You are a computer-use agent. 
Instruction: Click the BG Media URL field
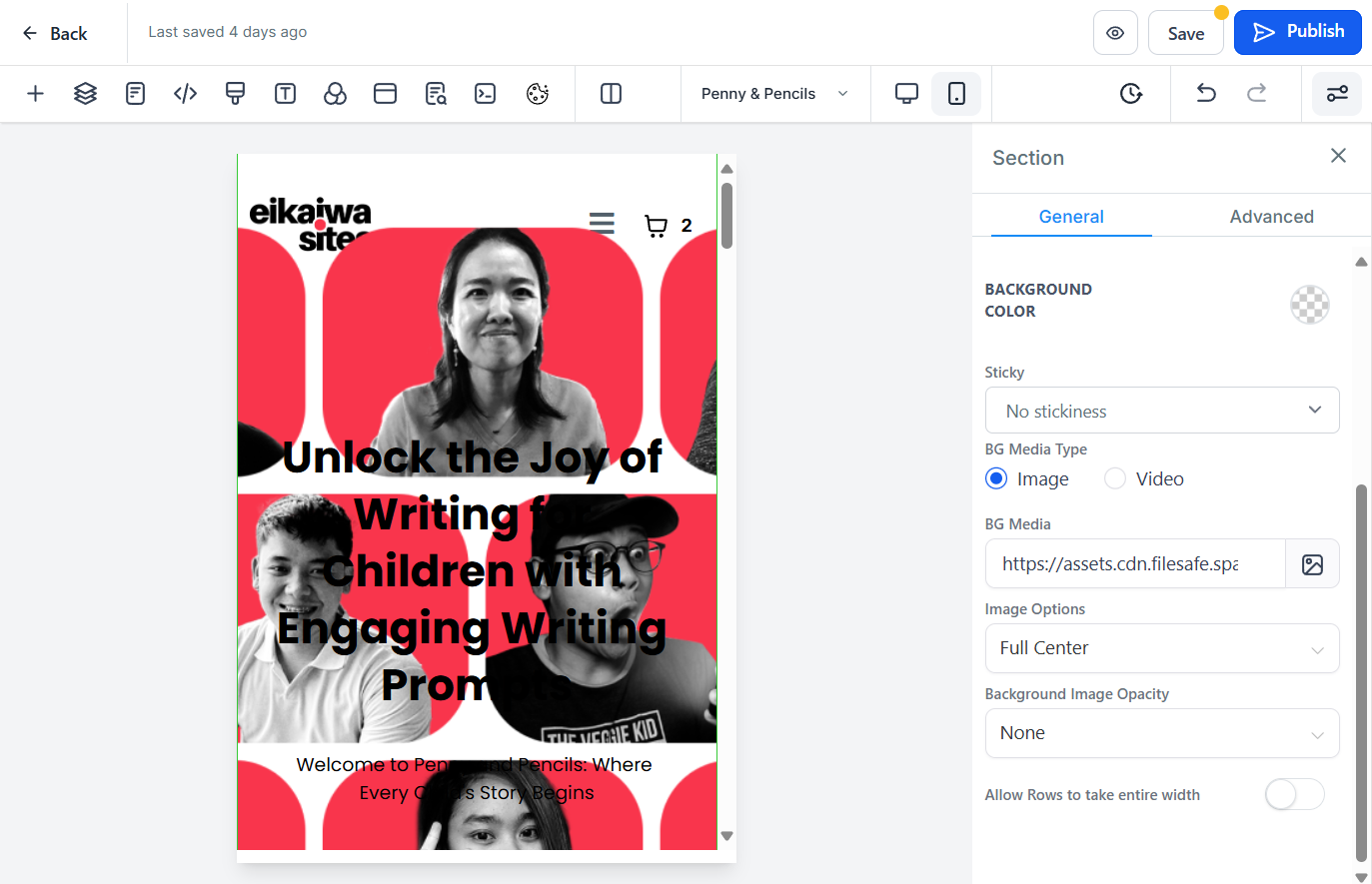point(1135,564)
